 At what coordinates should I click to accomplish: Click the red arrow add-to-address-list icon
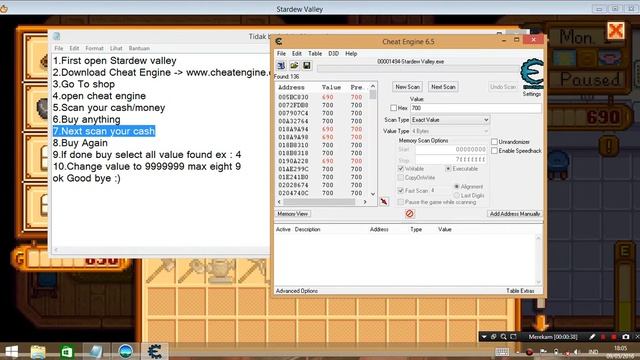coord(384,201)
